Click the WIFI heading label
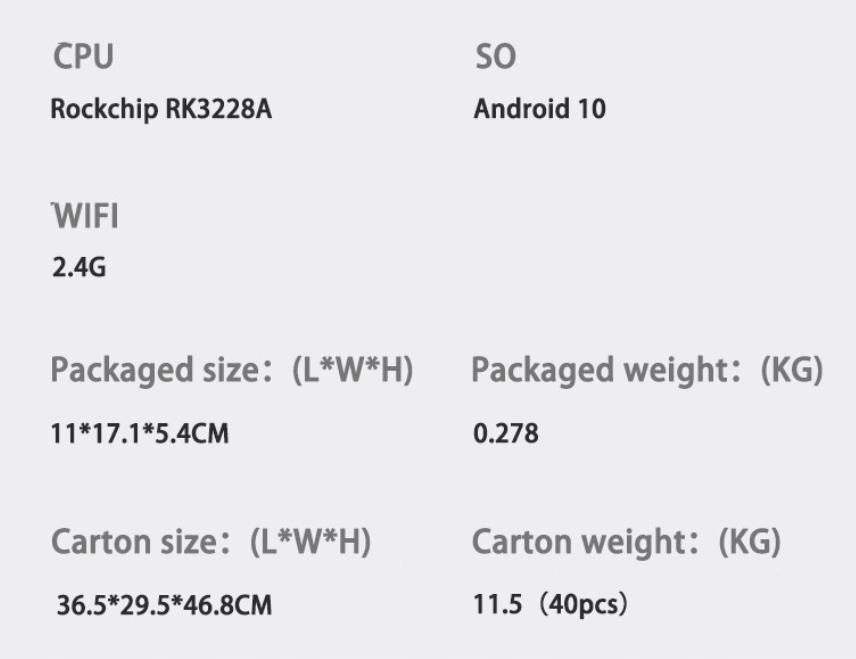The image size is (856, 659). [85, 217]
